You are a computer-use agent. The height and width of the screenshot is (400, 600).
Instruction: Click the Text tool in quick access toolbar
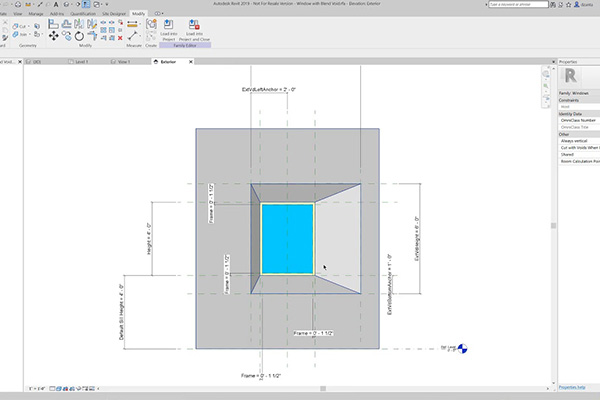[56, 5]
